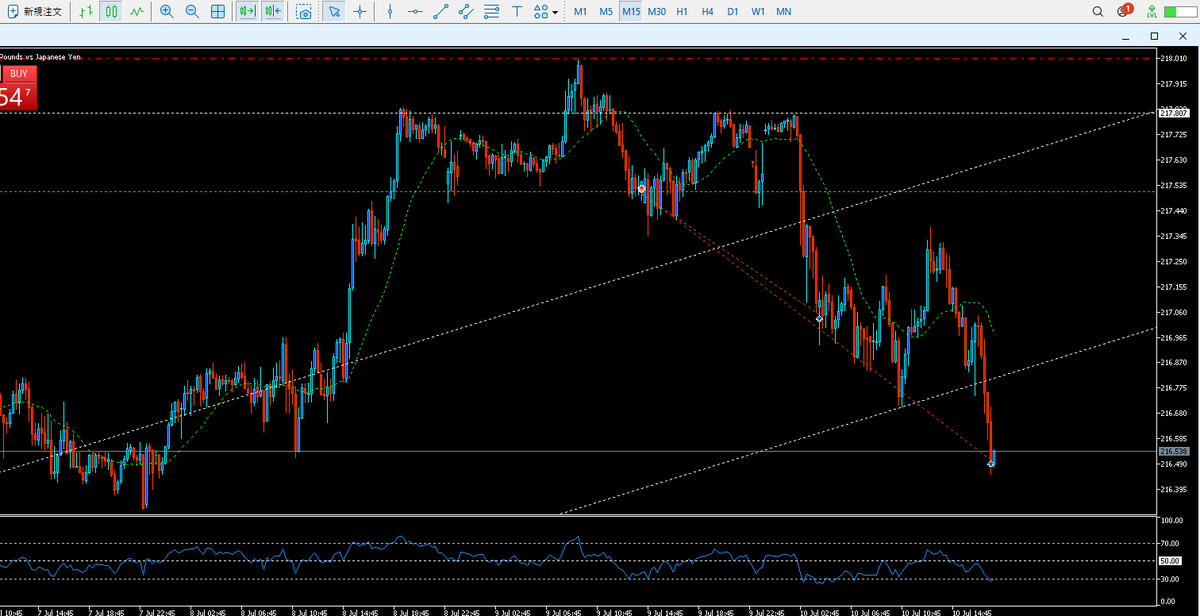Image resolution: width=1200 pixels, height=616 pixels.
Task: Open the shapes objects dropdown
Action: click(546, 12)
